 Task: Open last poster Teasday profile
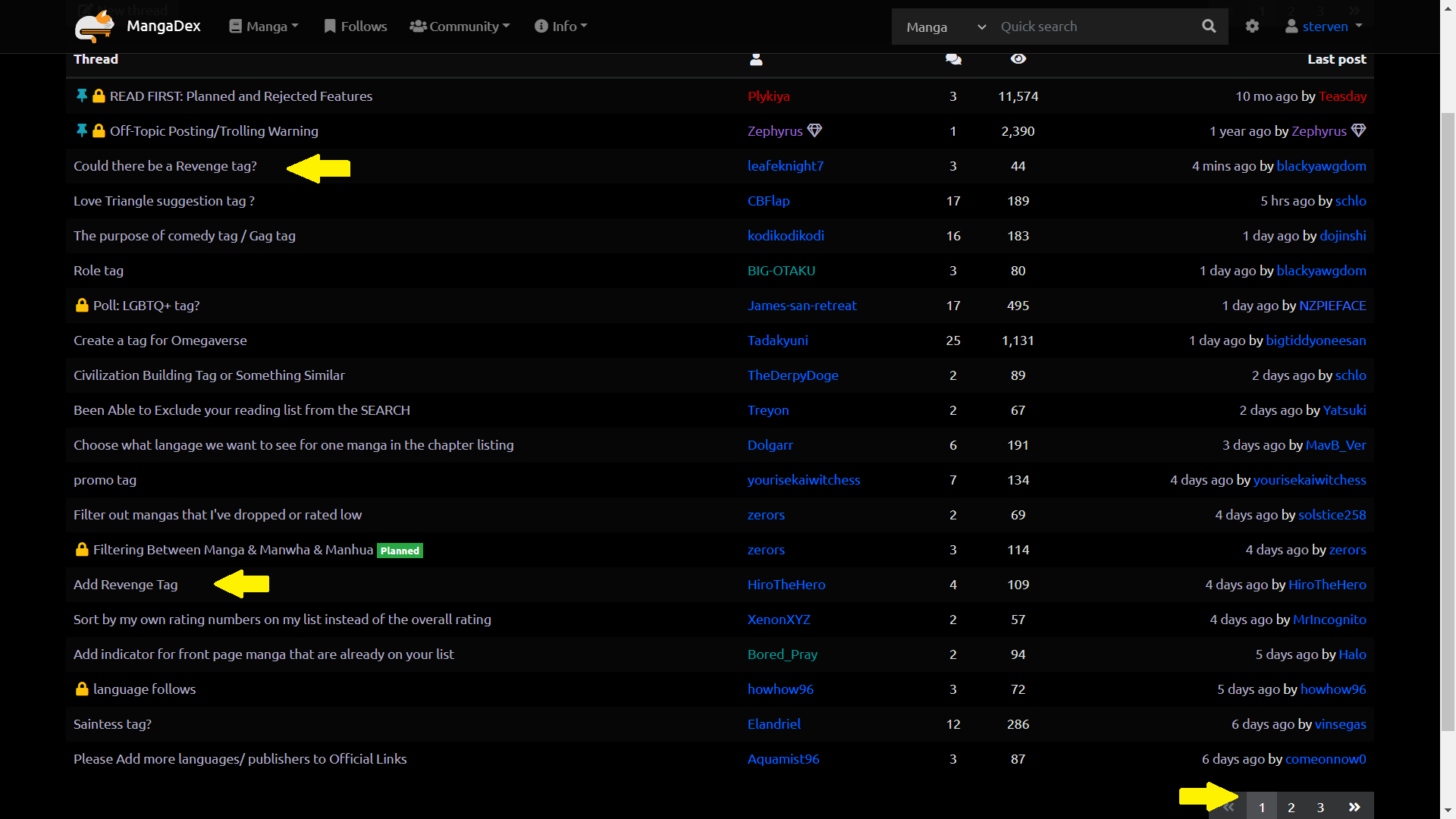pos(1342,96)
